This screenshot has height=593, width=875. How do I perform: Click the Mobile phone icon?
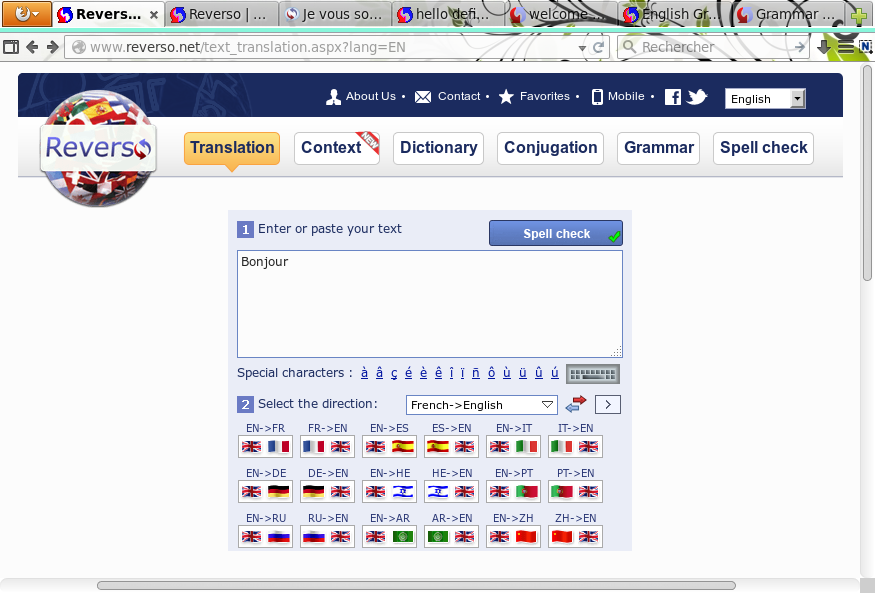point(597,97)
